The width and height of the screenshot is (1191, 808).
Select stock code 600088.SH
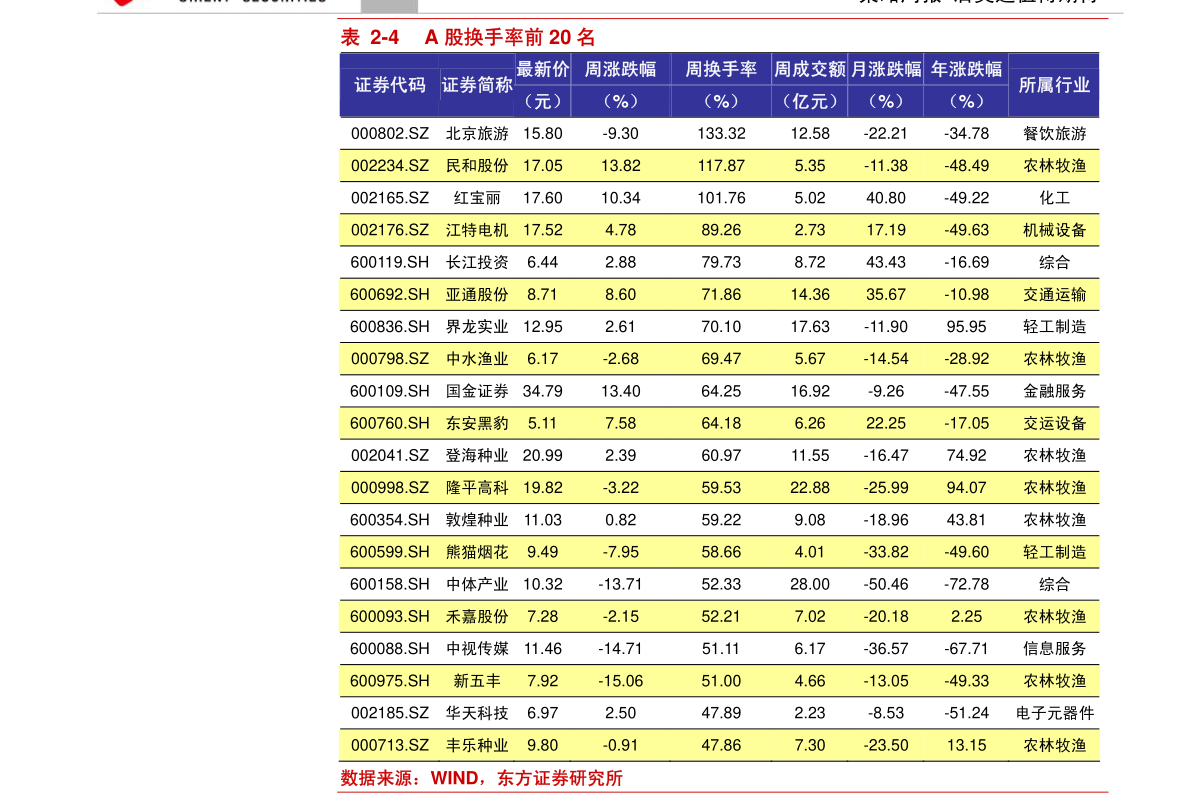[390, 649]
